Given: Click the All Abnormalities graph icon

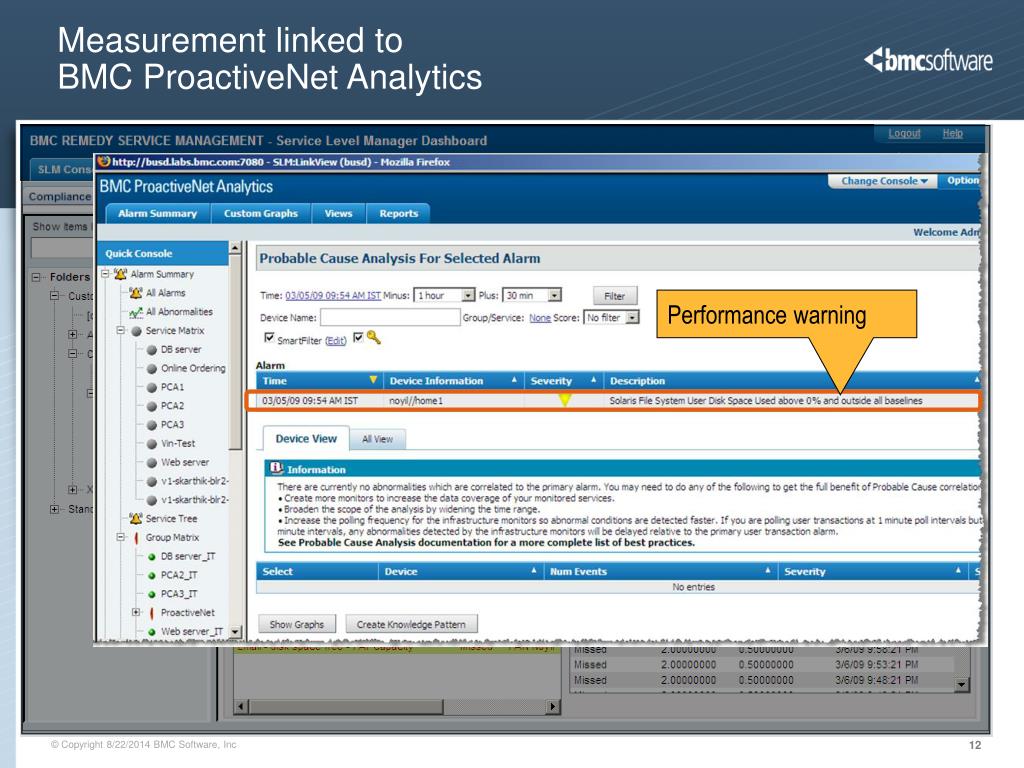Looking at the screenshot, I should [x=136, y=312].
